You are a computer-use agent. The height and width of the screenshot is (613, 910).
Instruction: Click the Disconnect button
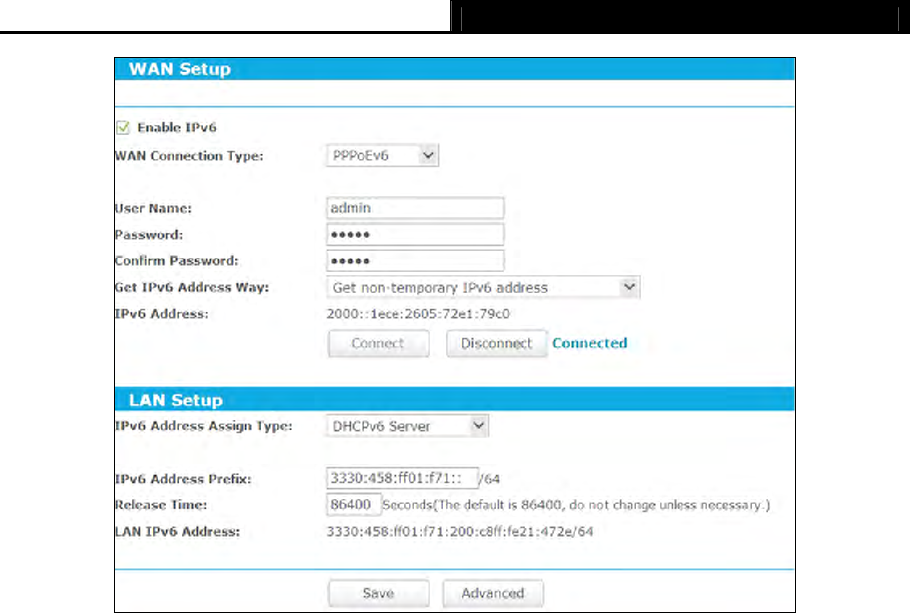click(x=496, y=344)
